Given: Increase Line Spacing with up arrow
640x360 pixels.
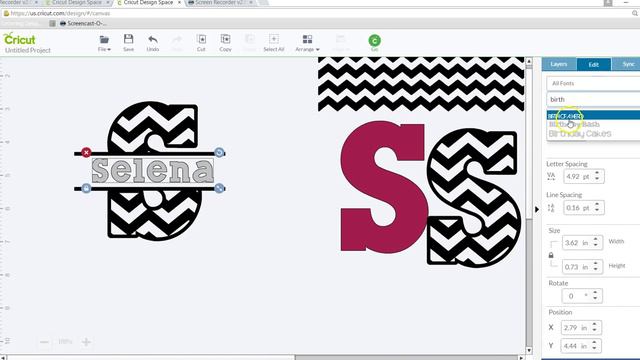Looking at the screenshot, I should pyautogui.click(x=597, y=204).
